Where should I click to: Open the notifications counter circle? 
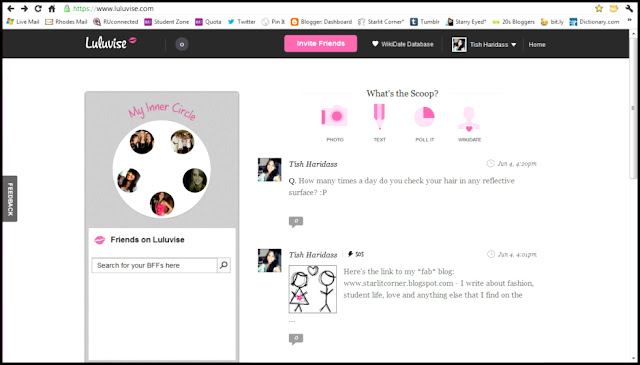click(182, 44)
